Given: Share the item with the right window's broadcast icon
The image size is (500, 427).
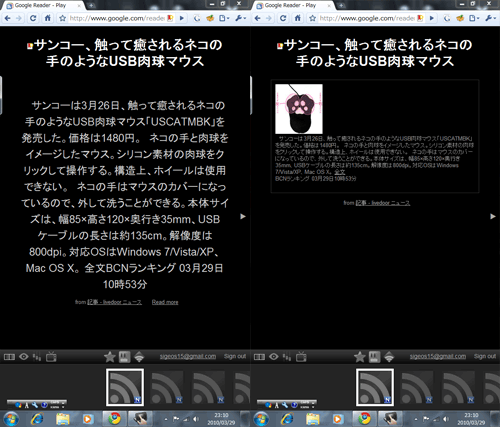Looking at the screenshot, I should point(389,357).
